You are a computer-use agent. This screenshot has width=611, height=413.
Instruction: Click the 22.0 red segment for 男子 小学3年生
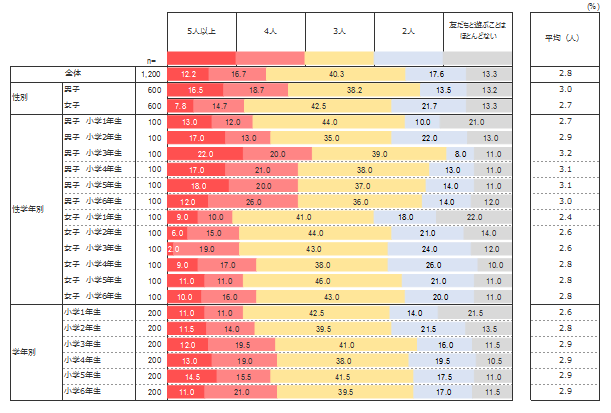[205, 152]
